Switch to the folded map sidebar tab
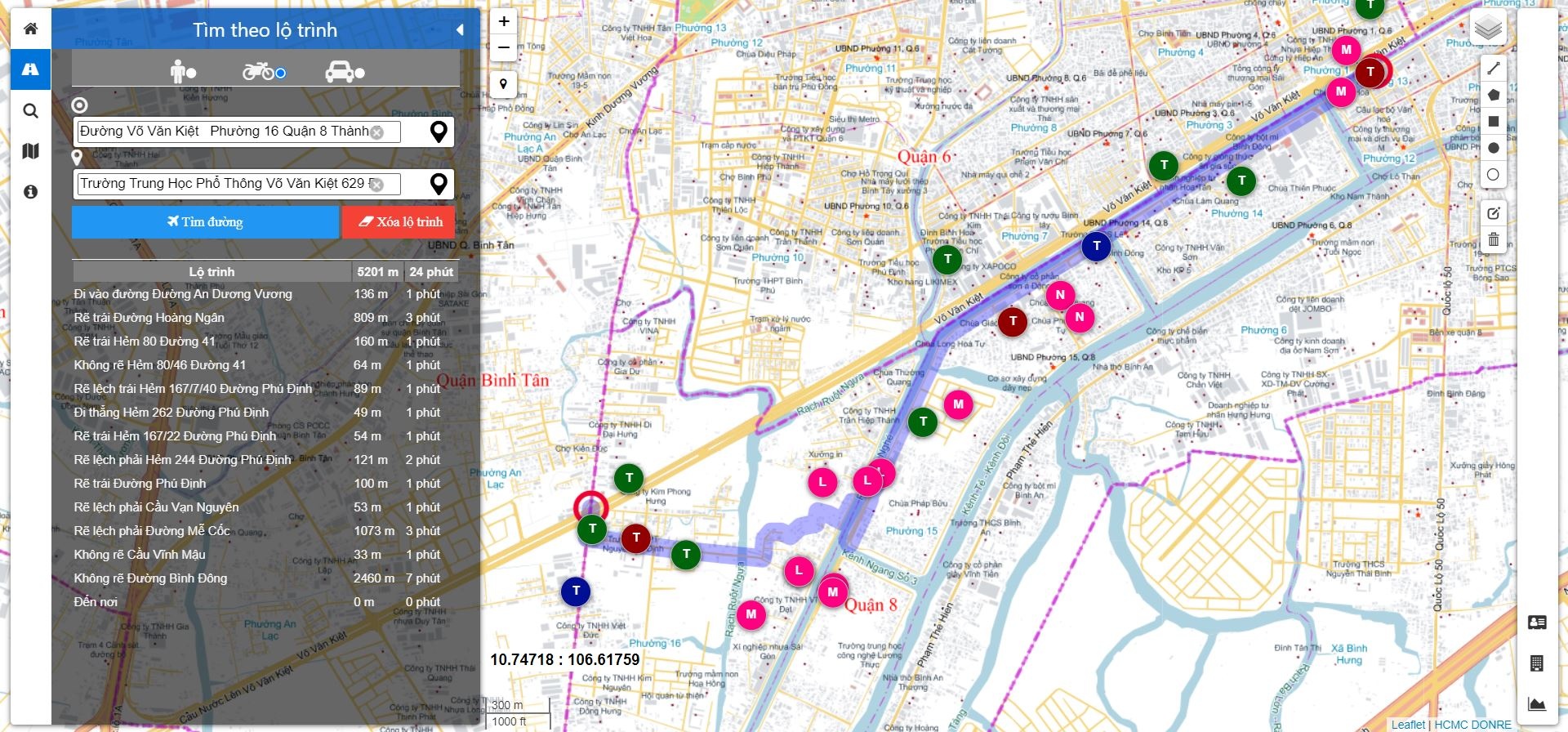Image resolution: width=1568 pixels, height=732 pixels. (x=30, y=151)
